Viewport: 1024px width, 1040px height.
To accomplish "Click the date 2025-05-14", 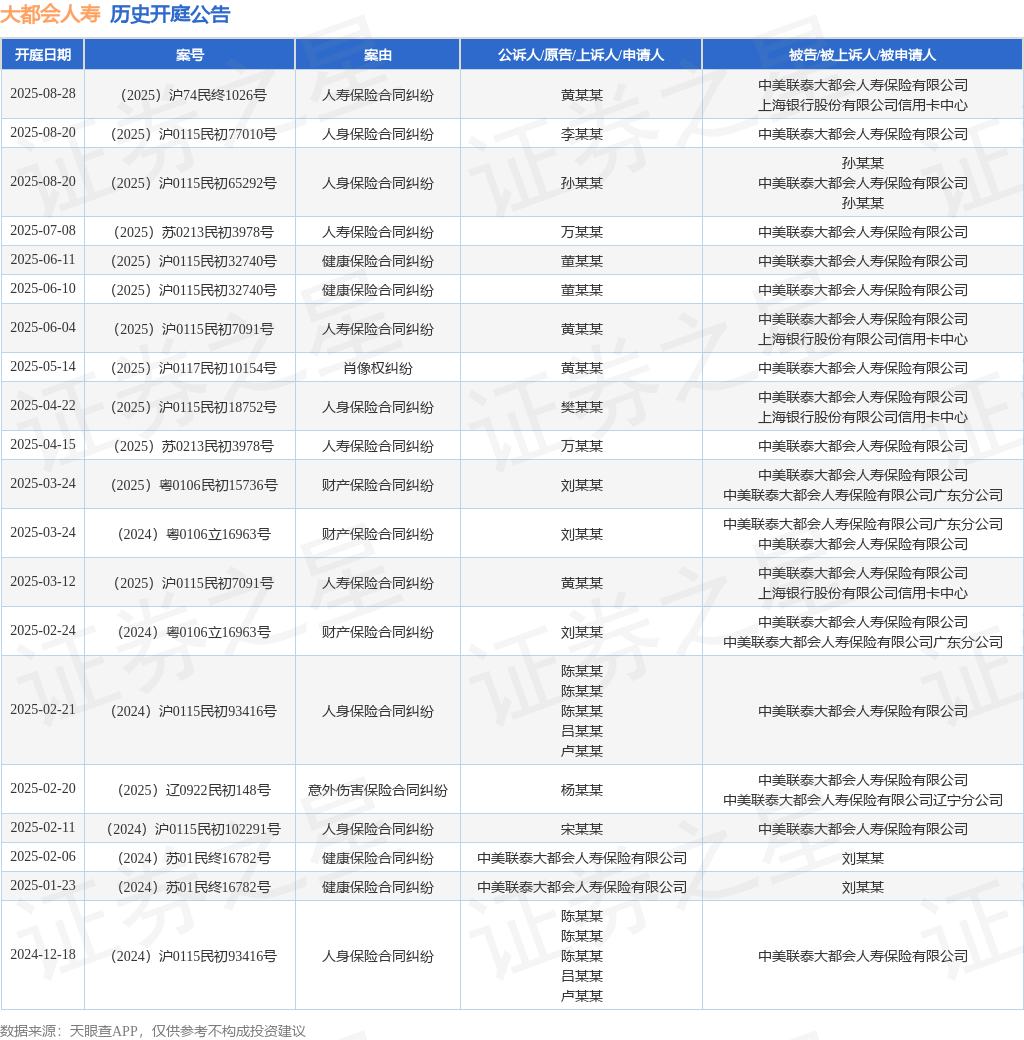I will (42, 367).
